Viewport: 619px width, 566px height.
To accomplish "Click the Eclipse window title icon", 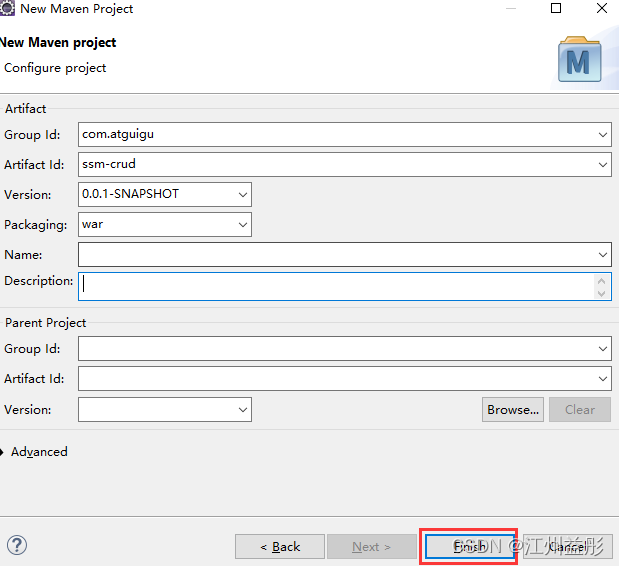I will [7, 8].
